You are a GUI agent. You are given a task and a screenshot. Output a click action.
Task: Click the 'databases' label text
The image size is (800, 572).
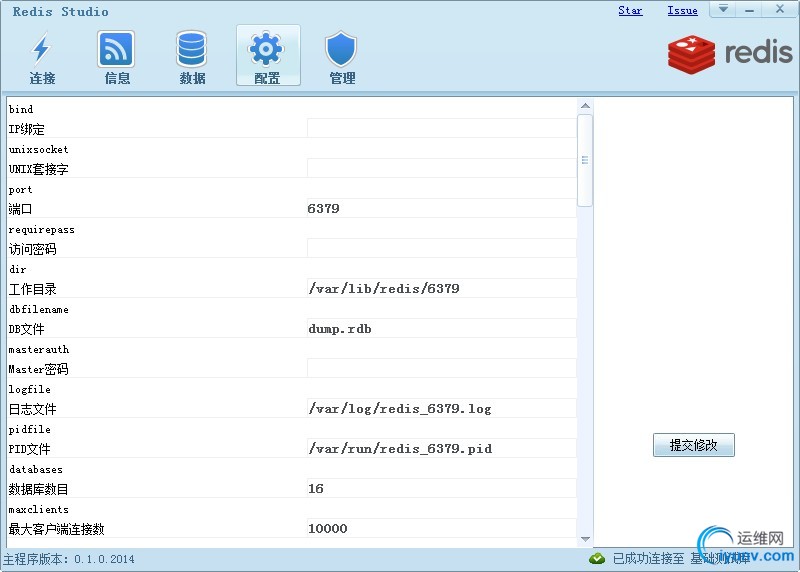[36, 469]
